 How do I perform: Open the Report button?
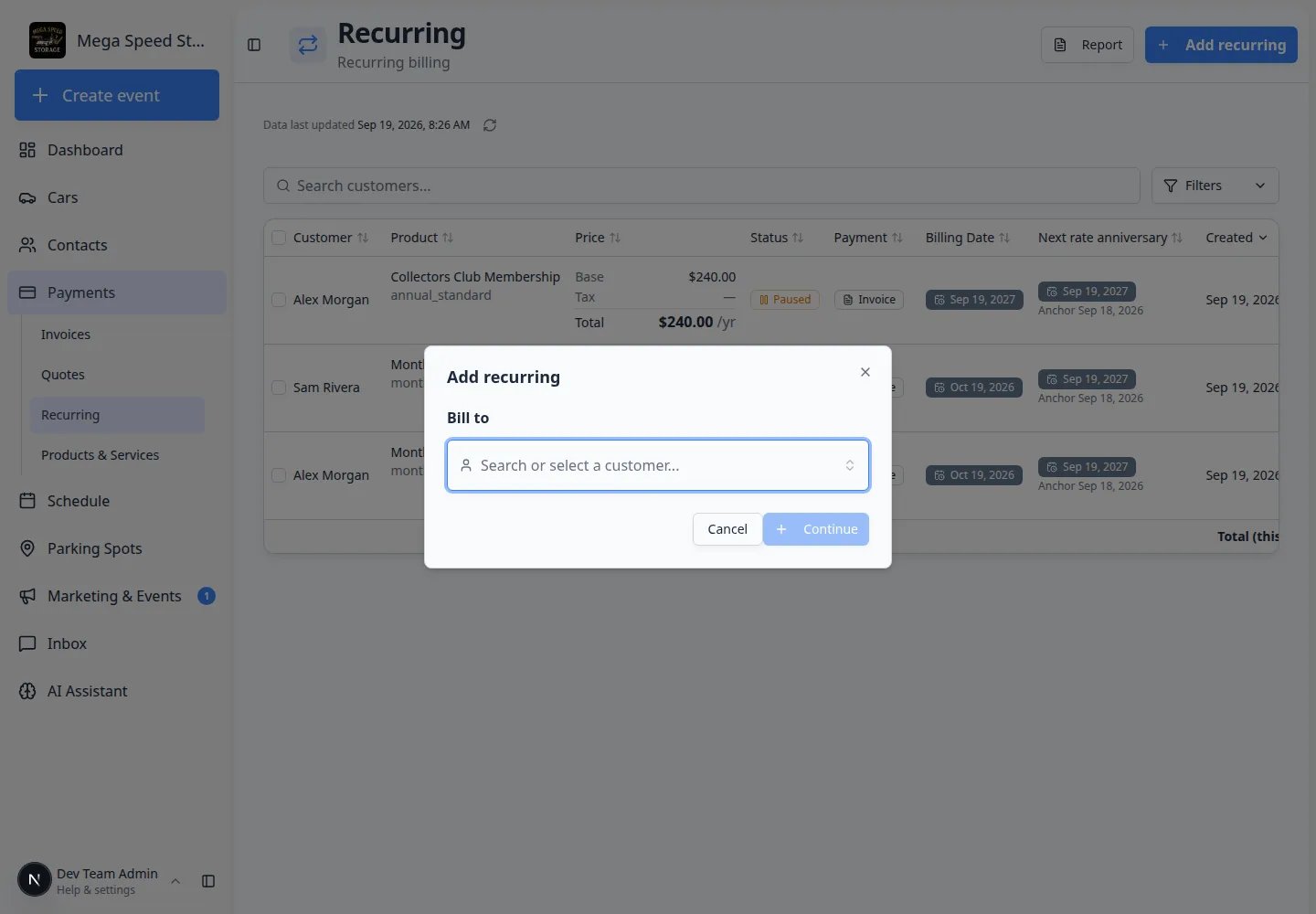pos(1088,45)
